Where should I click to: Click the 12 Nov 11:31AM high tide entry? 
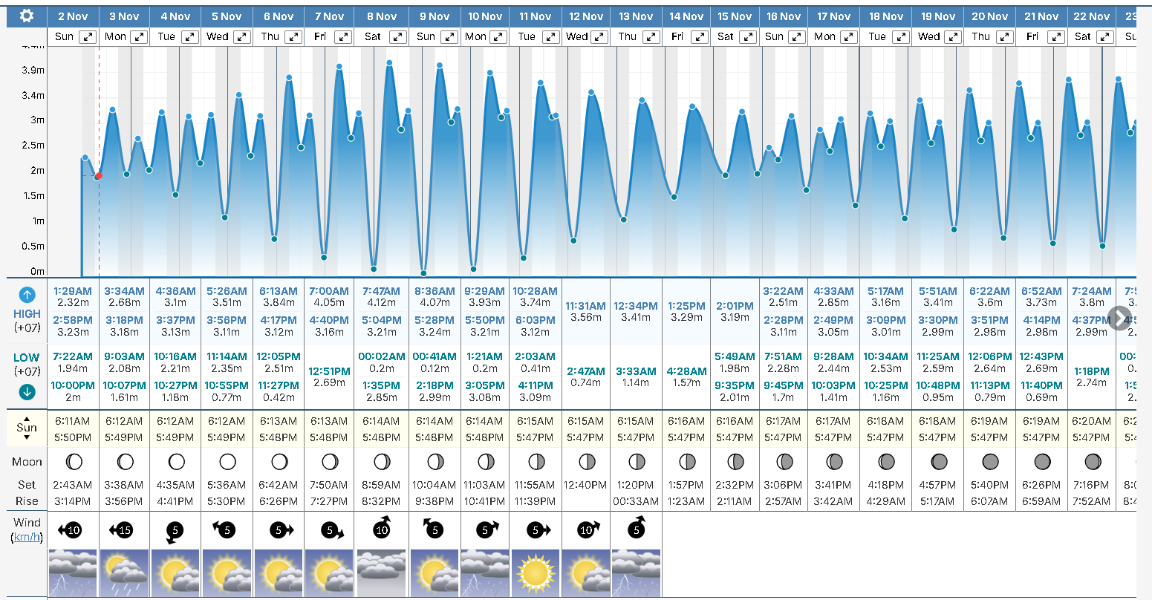click(x=586, y=305)
